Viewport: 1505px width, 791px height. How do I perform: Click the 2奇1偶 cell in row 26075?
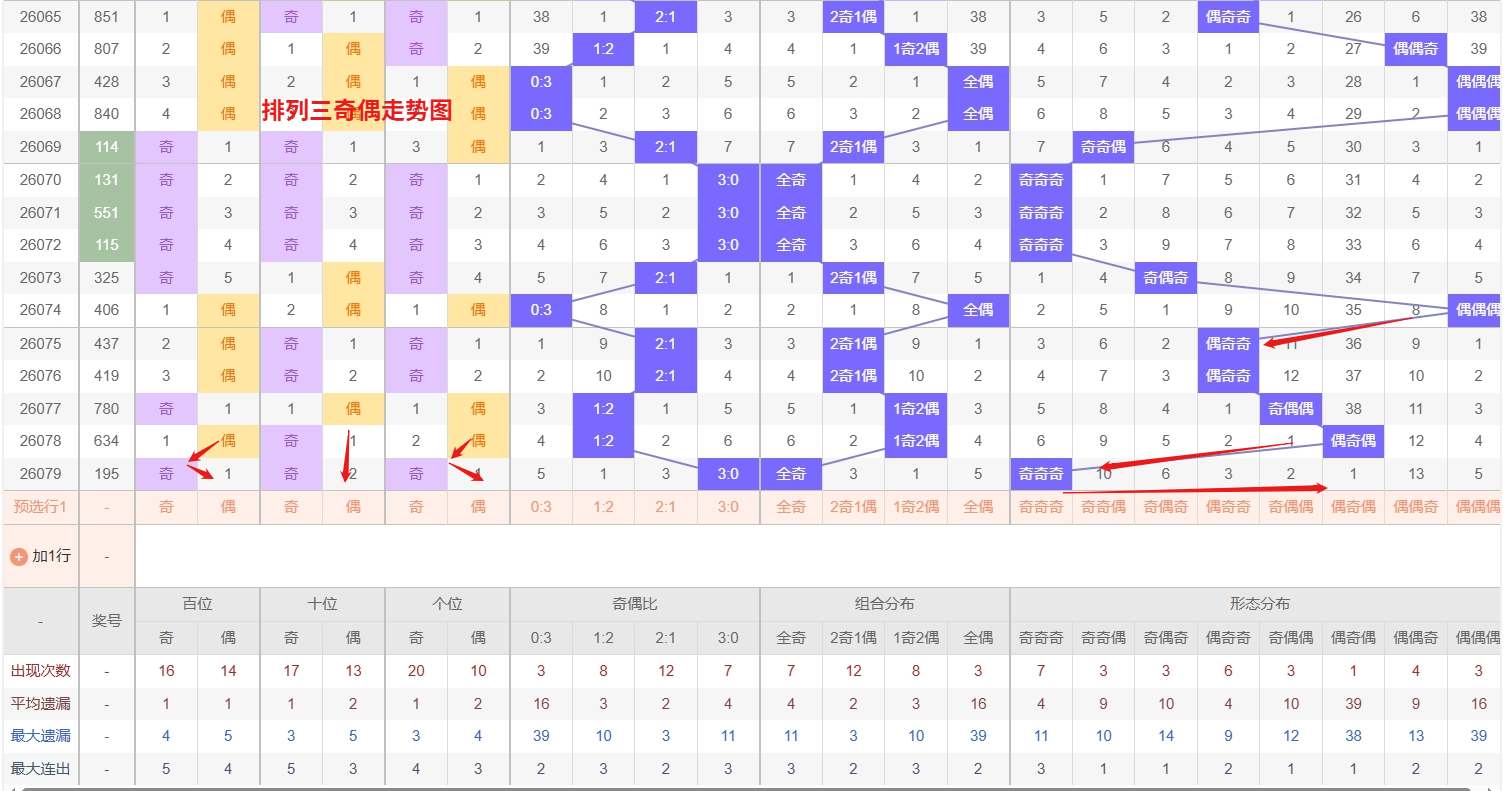(x=853, y=343)
